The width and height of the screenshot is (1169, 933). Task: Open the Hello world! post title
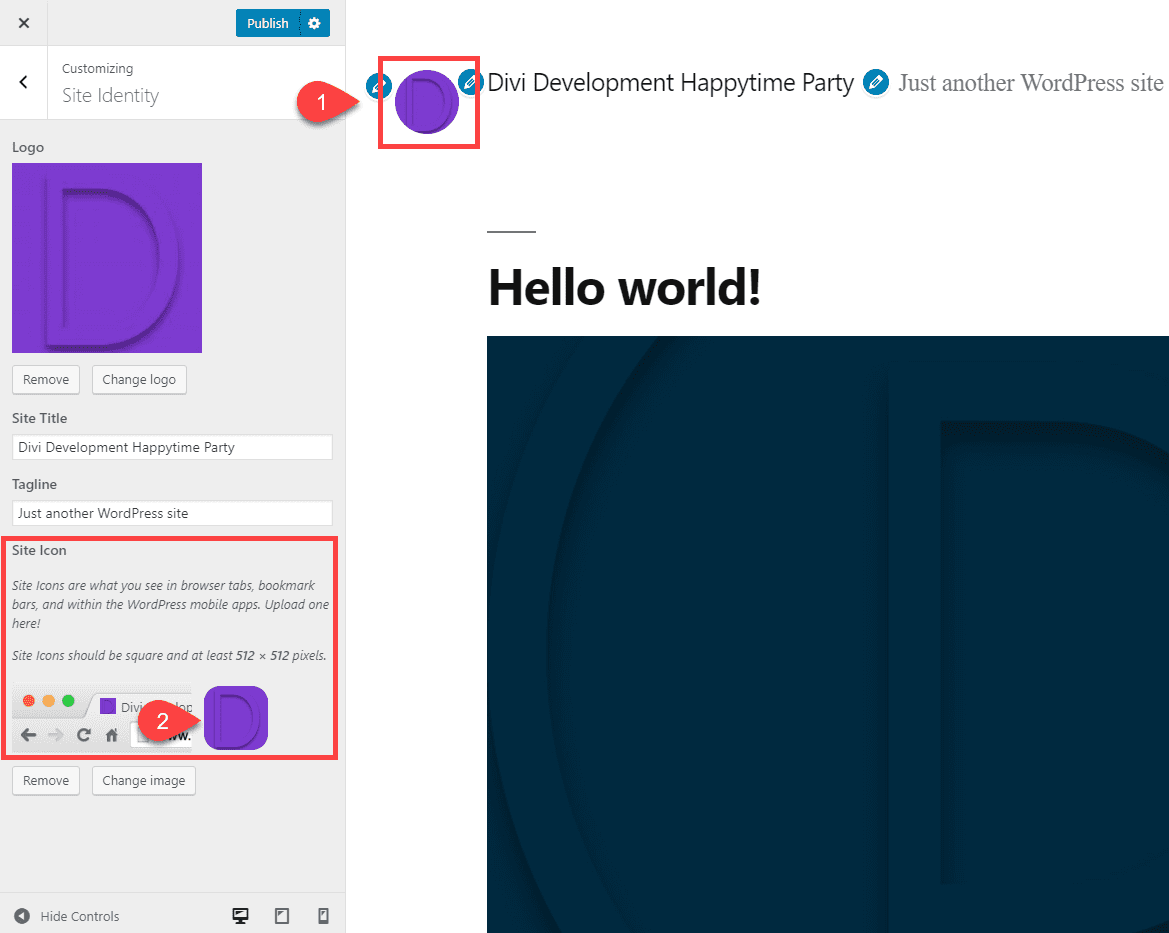click(624, 287)
